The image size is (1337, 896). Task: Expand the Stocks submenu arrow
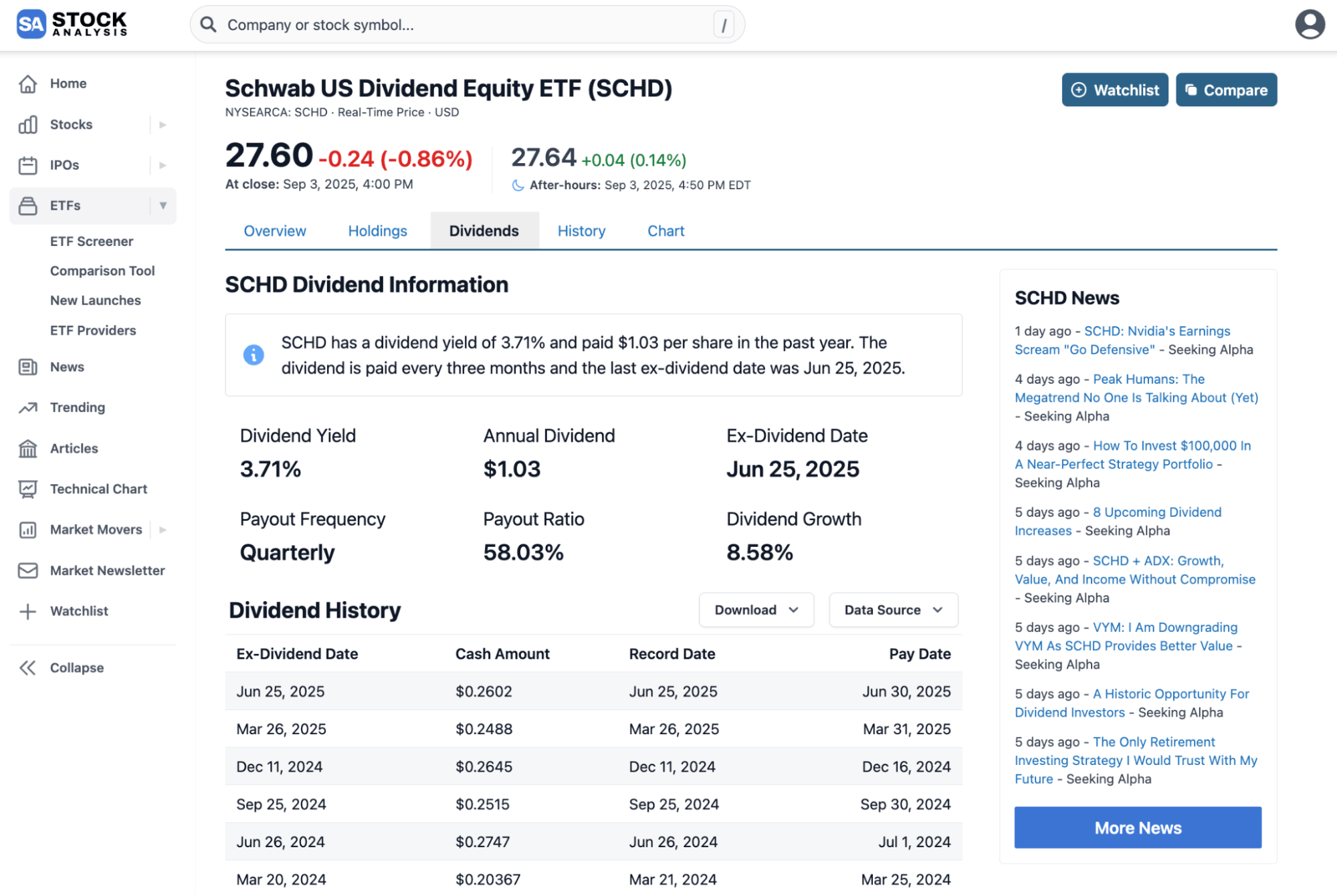[163, 124]
